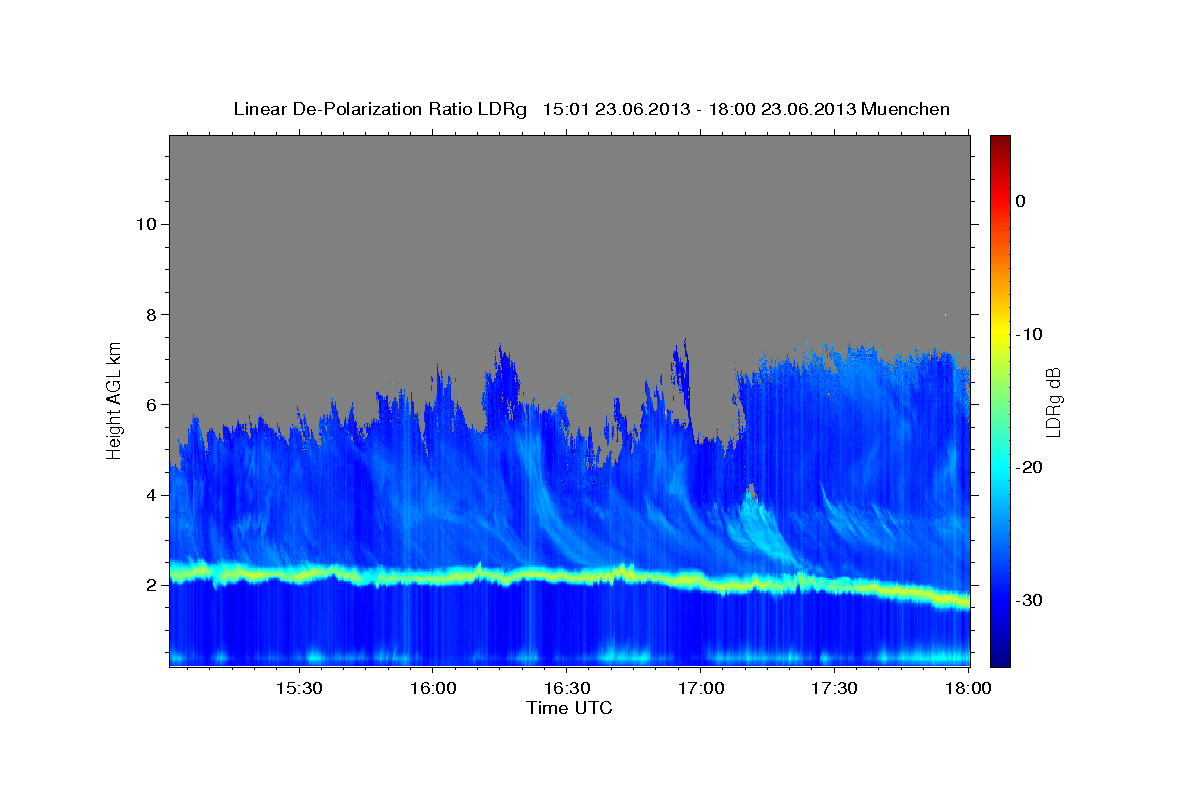
Task: Click the colorbar value label -10
Action: [1030, 334]
